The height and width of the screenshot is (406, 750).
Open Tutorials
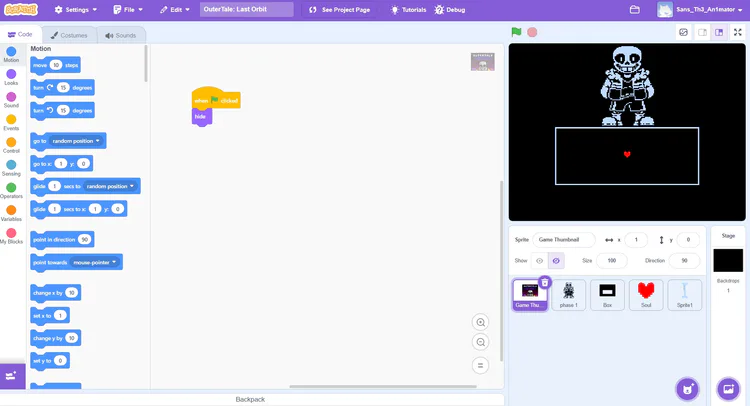click(x=408, y=10)
